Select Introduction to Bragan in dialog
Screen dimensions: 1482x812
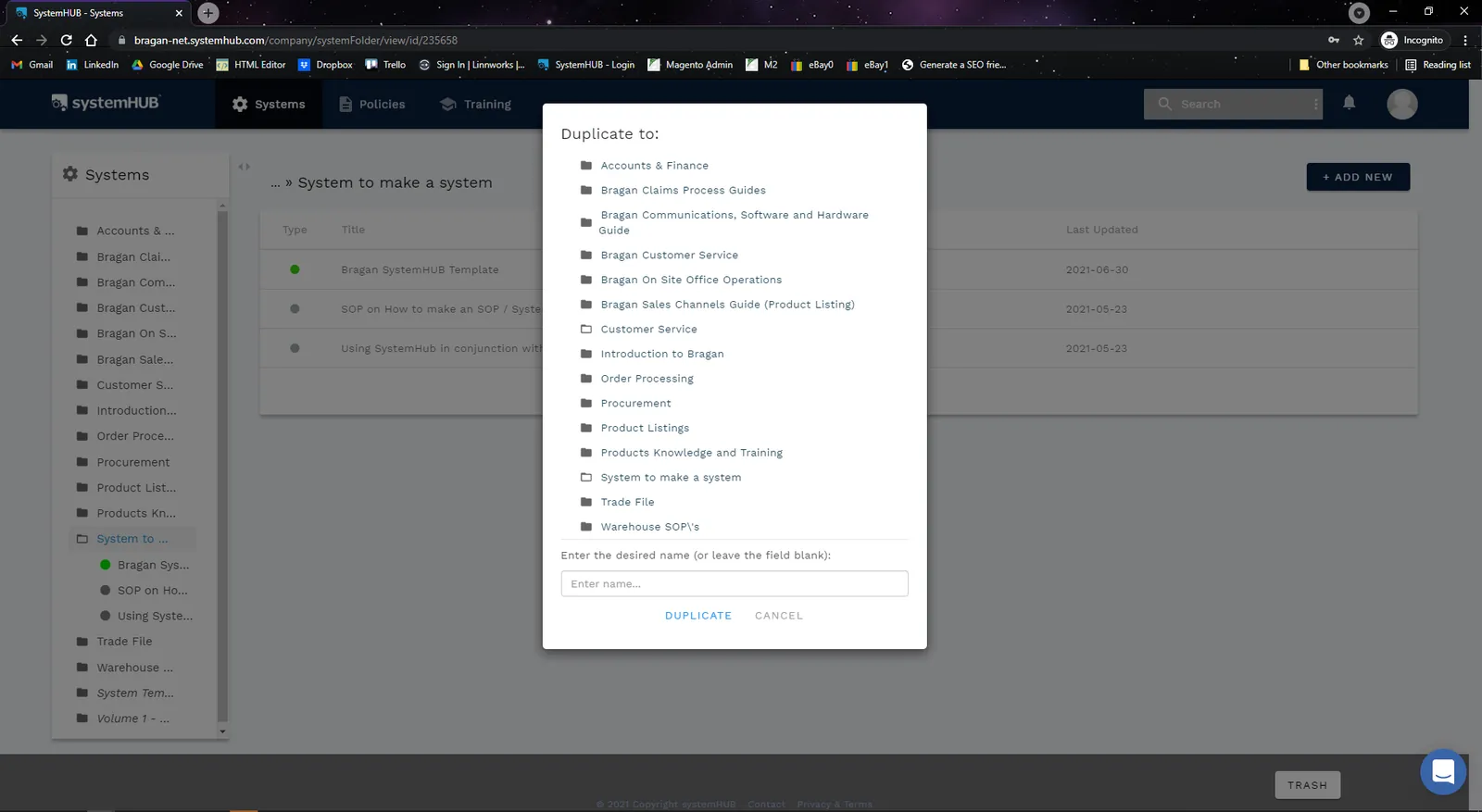[661, 354]
